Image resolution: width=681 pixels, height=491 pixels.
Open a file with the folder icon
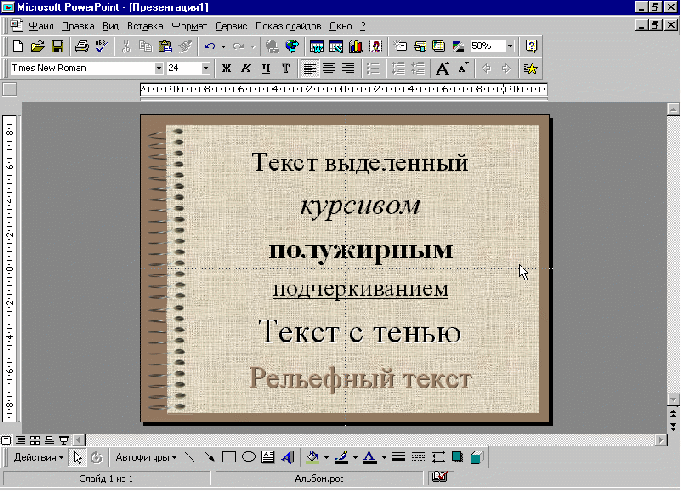pos(37,46)
